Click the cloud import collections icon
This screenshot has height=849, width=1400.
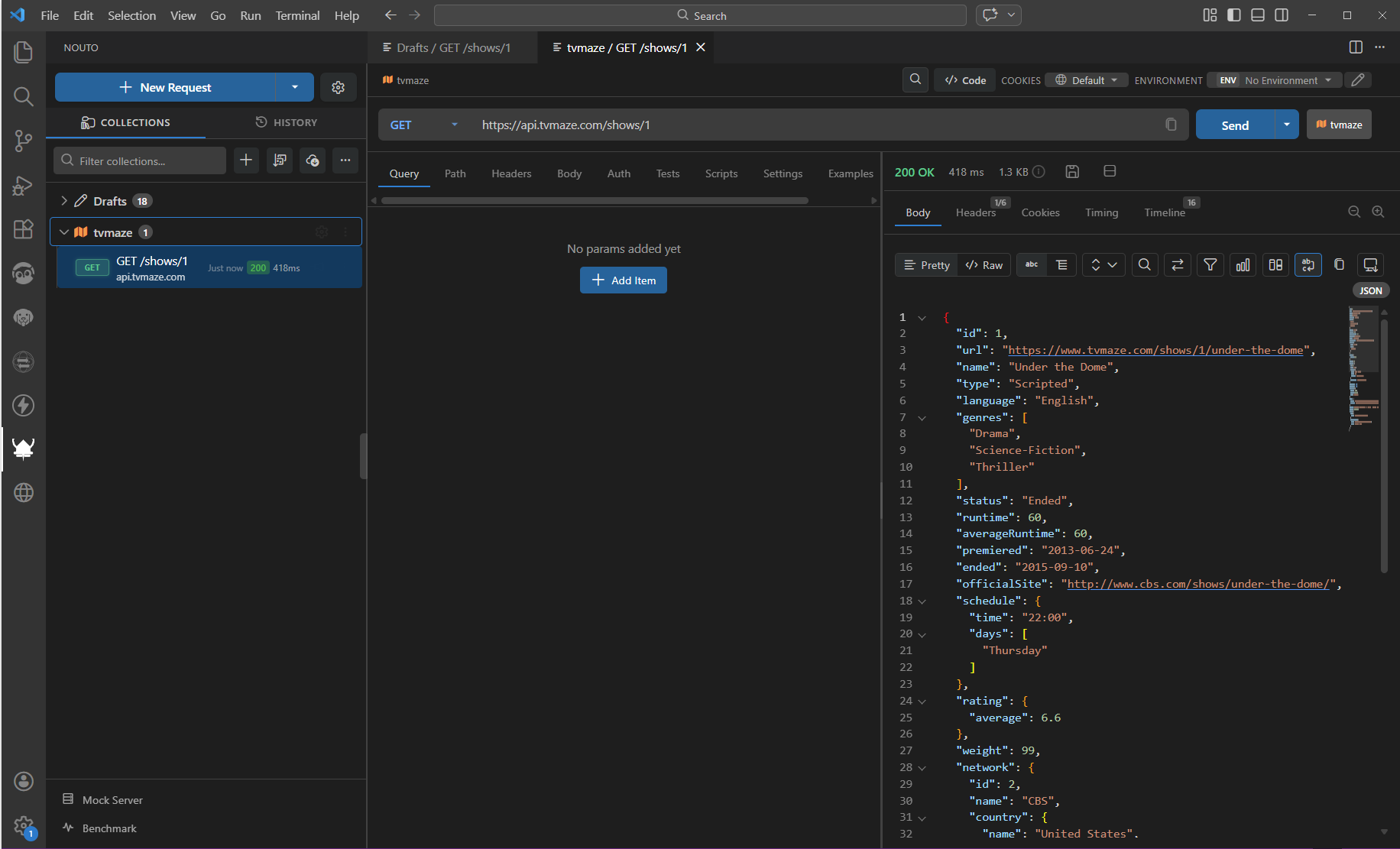(313, 160)
